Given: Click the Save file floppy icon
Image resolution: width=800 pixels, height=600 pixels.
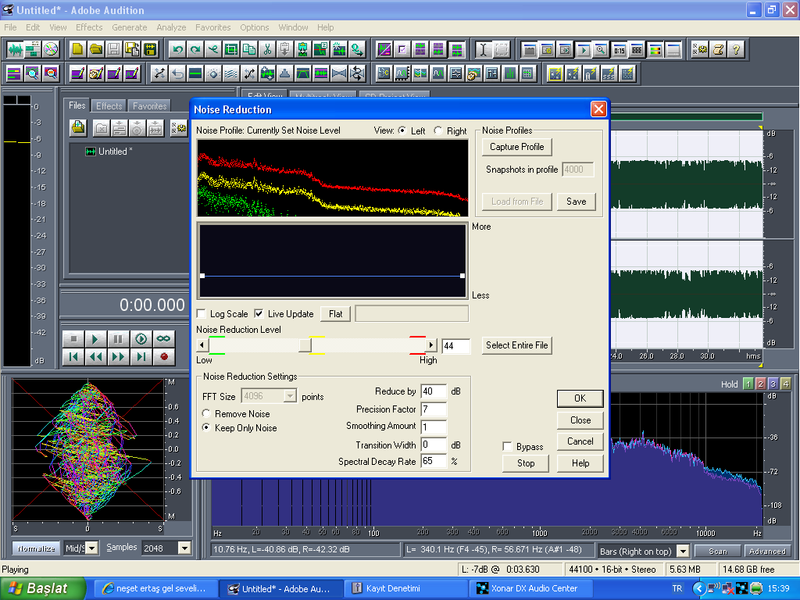Looking at the screenshot, I should point(114,49).
